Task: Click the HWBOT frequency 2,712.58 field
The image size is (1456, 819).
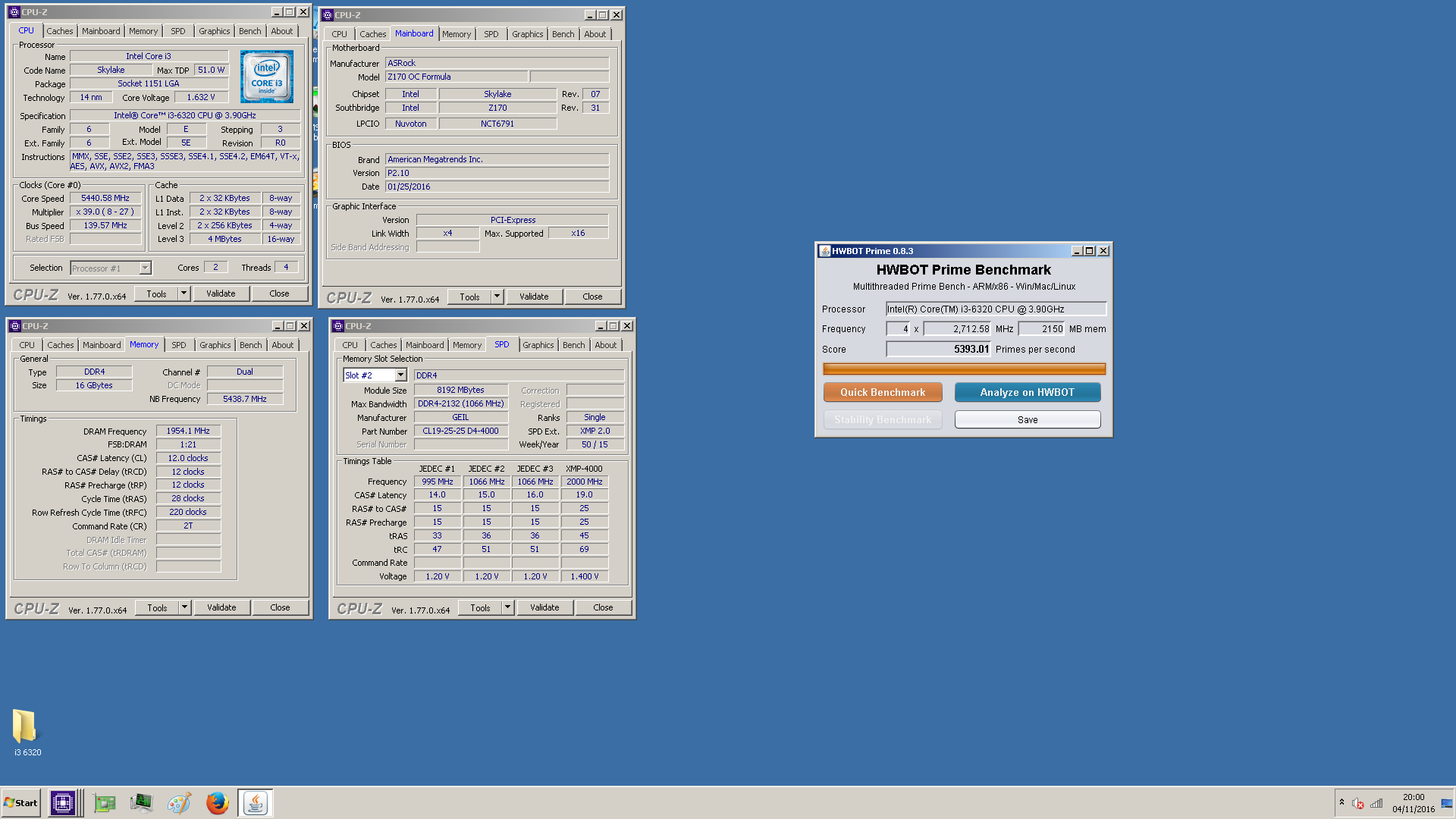Action: click(x=957, y=328)
